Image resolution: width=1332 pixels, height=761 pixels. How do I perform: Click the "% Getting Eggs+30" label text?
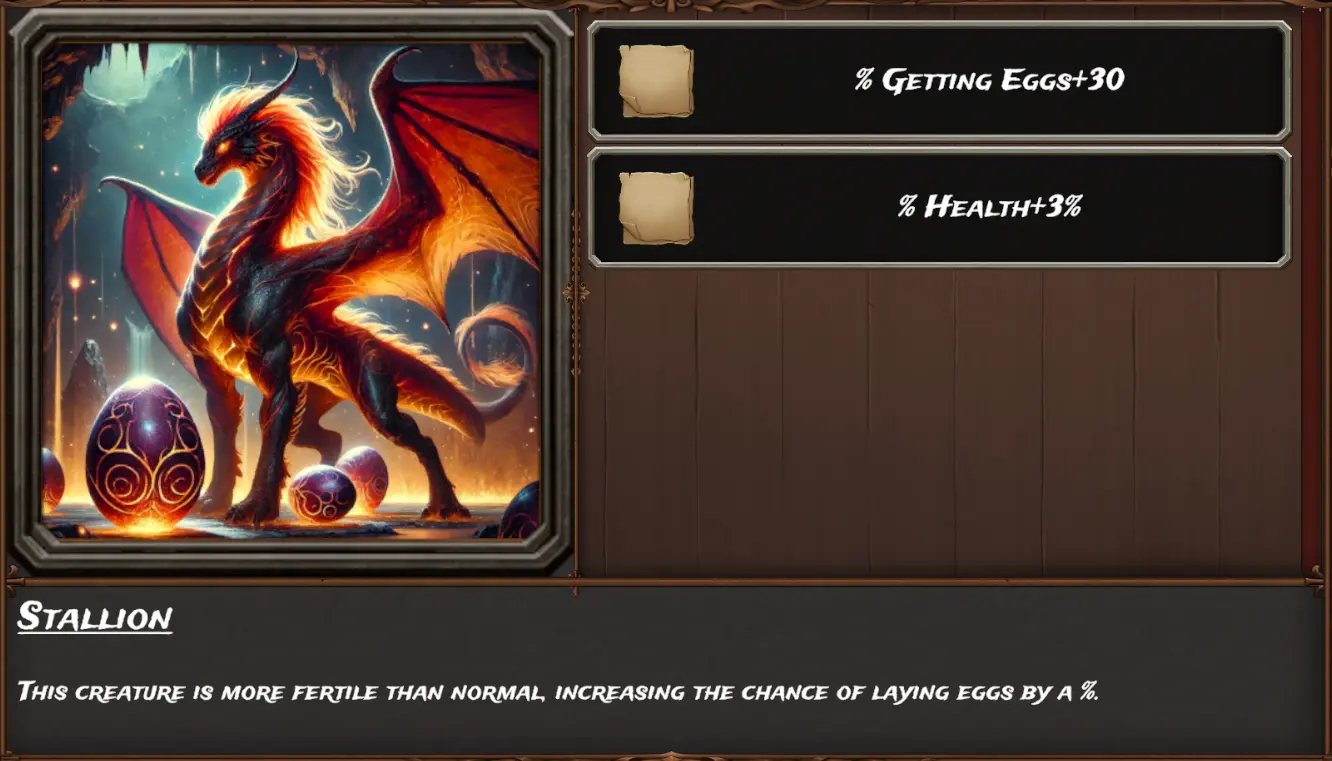pos(989,80)
